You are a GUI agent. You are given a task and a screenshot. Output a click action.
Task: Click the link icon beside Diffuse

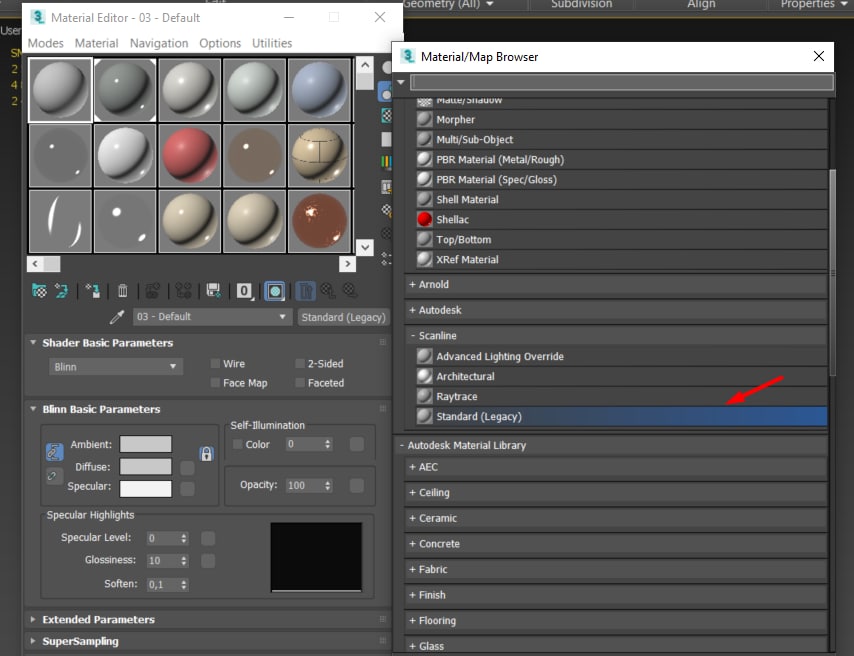(52, 476)
